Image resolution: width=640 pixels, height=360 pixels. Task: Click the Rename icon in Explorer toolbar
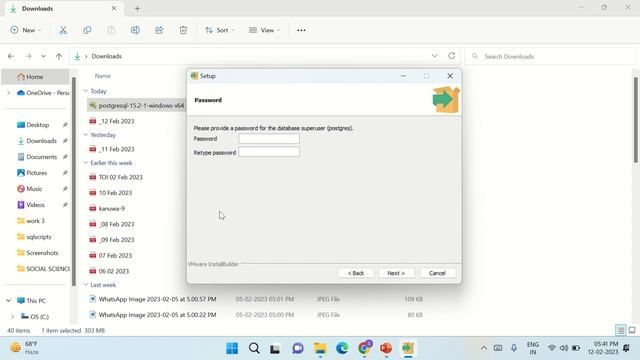coord(135,30)
